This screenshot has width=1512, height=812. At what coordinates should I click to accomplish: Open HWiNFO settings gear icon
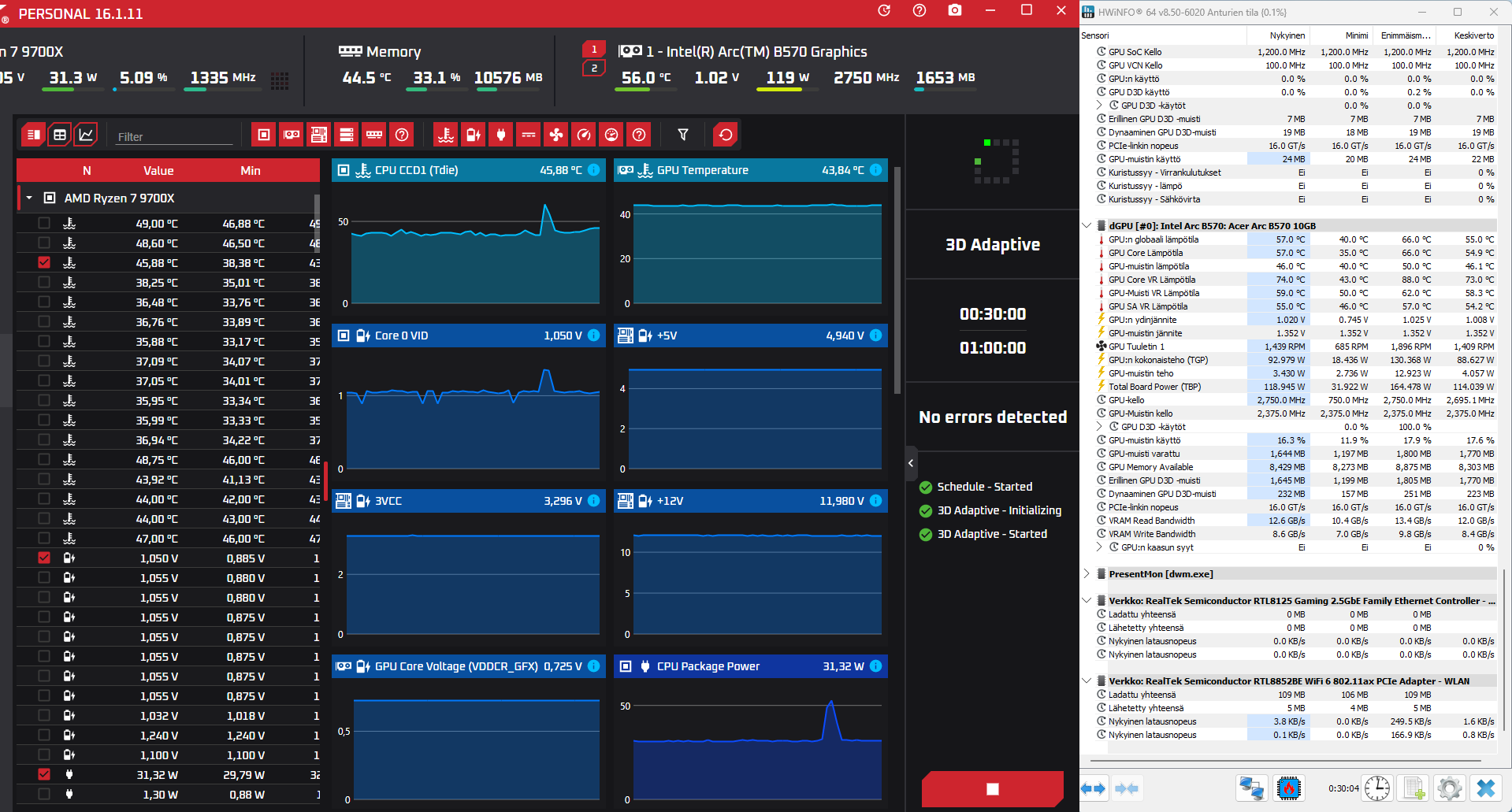(1449, 788)
